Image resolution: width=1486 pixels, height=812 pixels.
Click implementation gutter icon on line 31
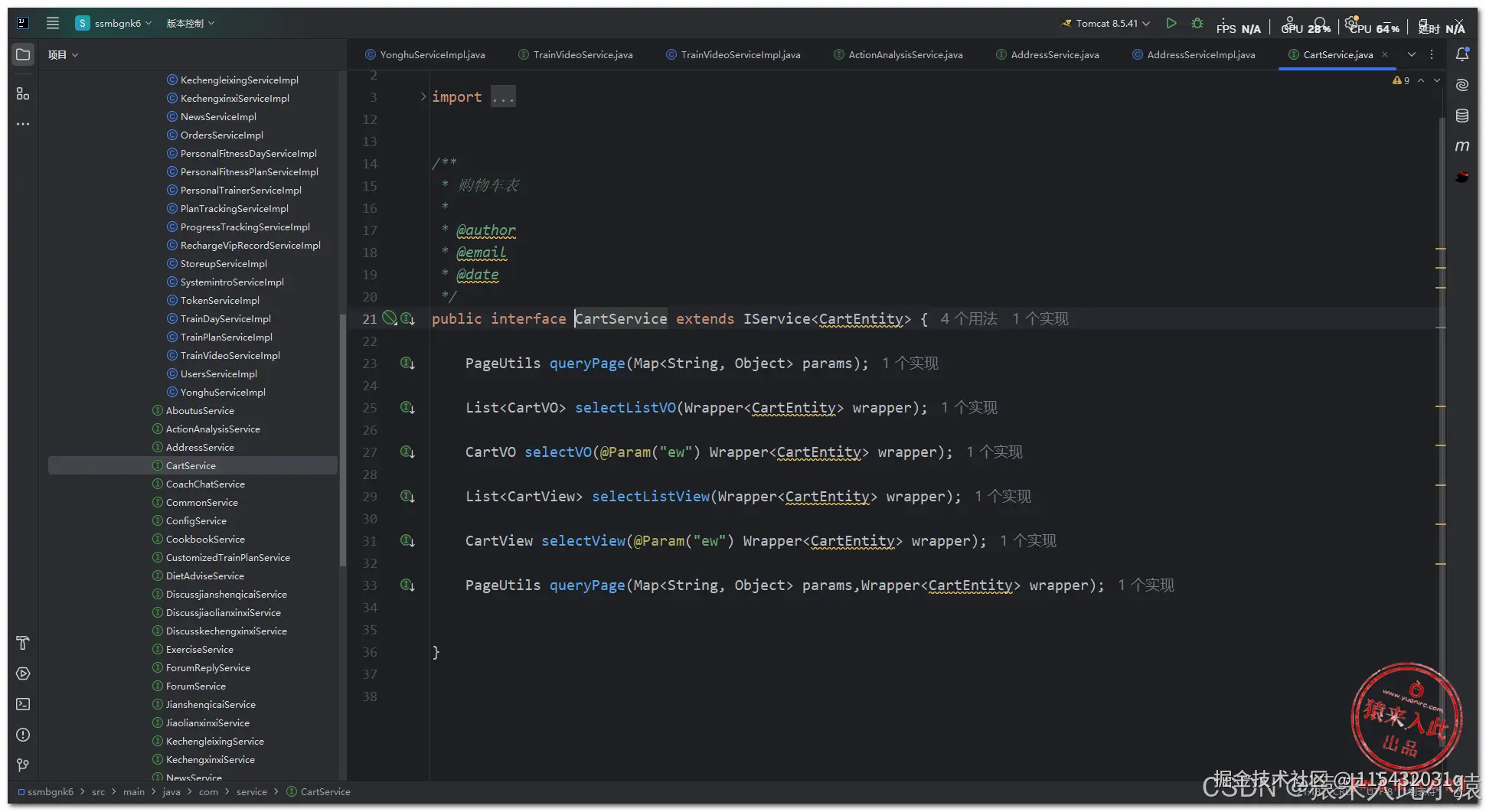tap(408, 541)
